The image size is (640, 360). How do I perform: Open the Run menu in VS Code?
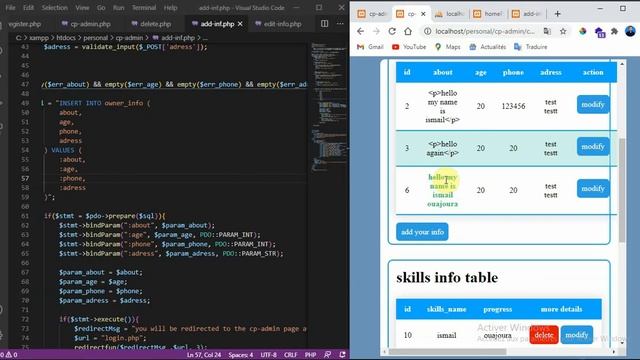click(118, 8)
